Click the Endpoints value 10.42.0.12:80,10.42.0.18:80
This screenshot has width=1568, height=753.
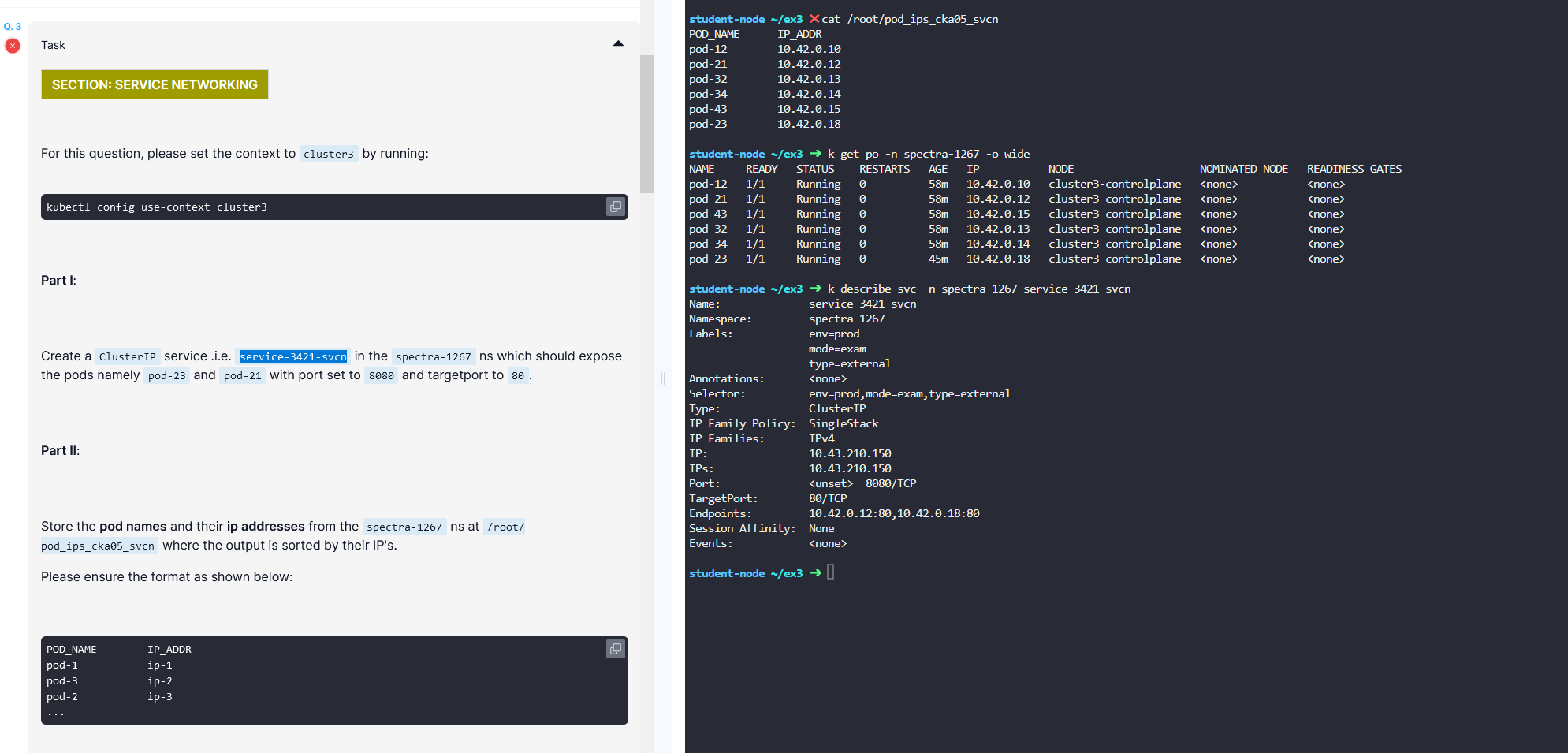894,513
